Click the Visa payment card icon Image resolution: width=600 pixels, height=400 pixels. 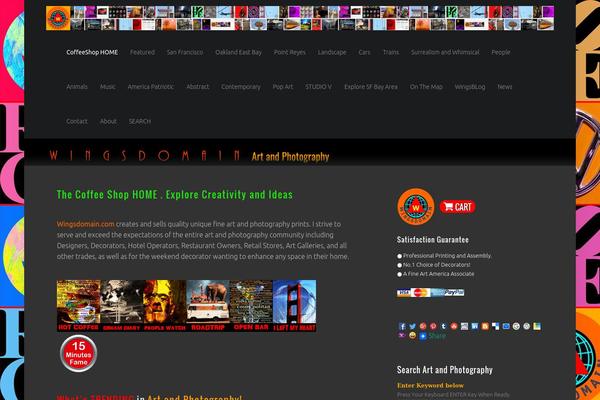tap(403, 293)
